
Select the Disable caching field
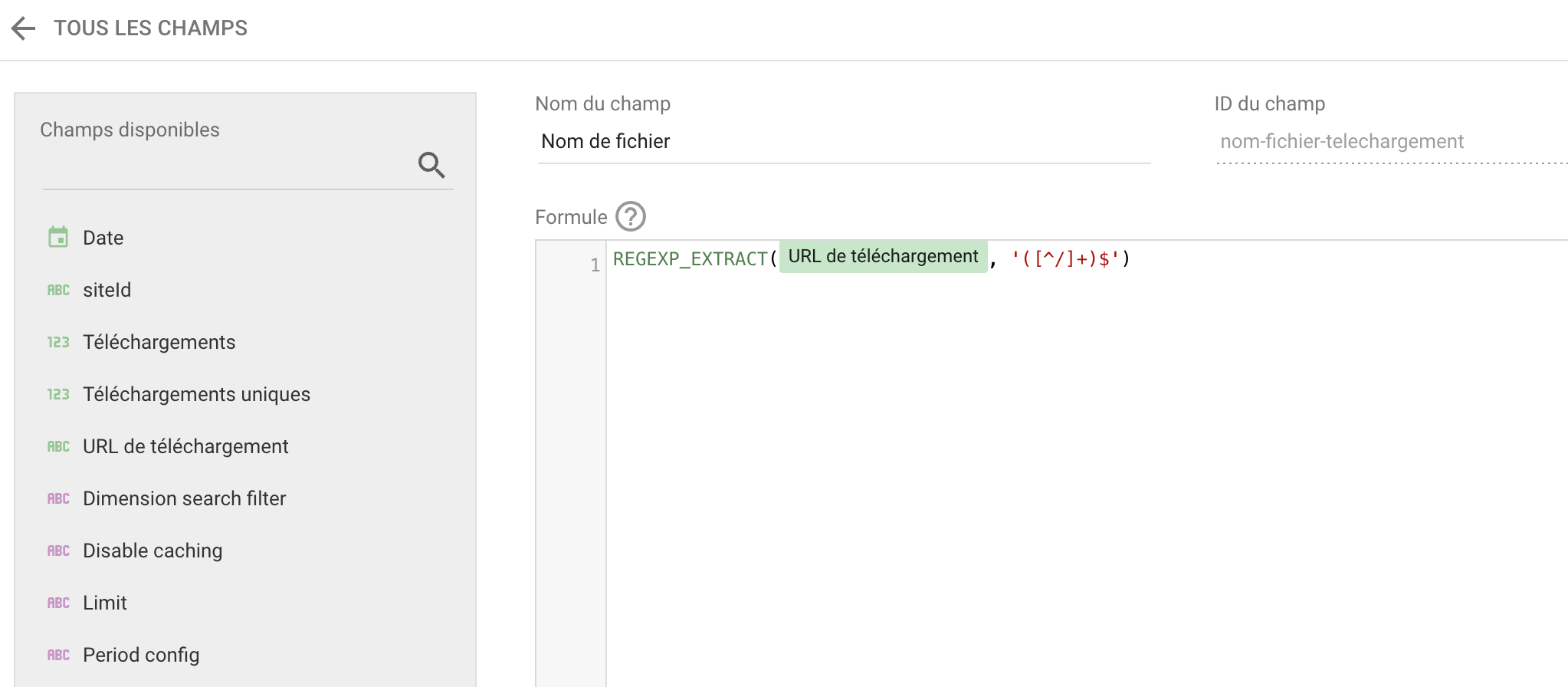(x=153, y=551)
